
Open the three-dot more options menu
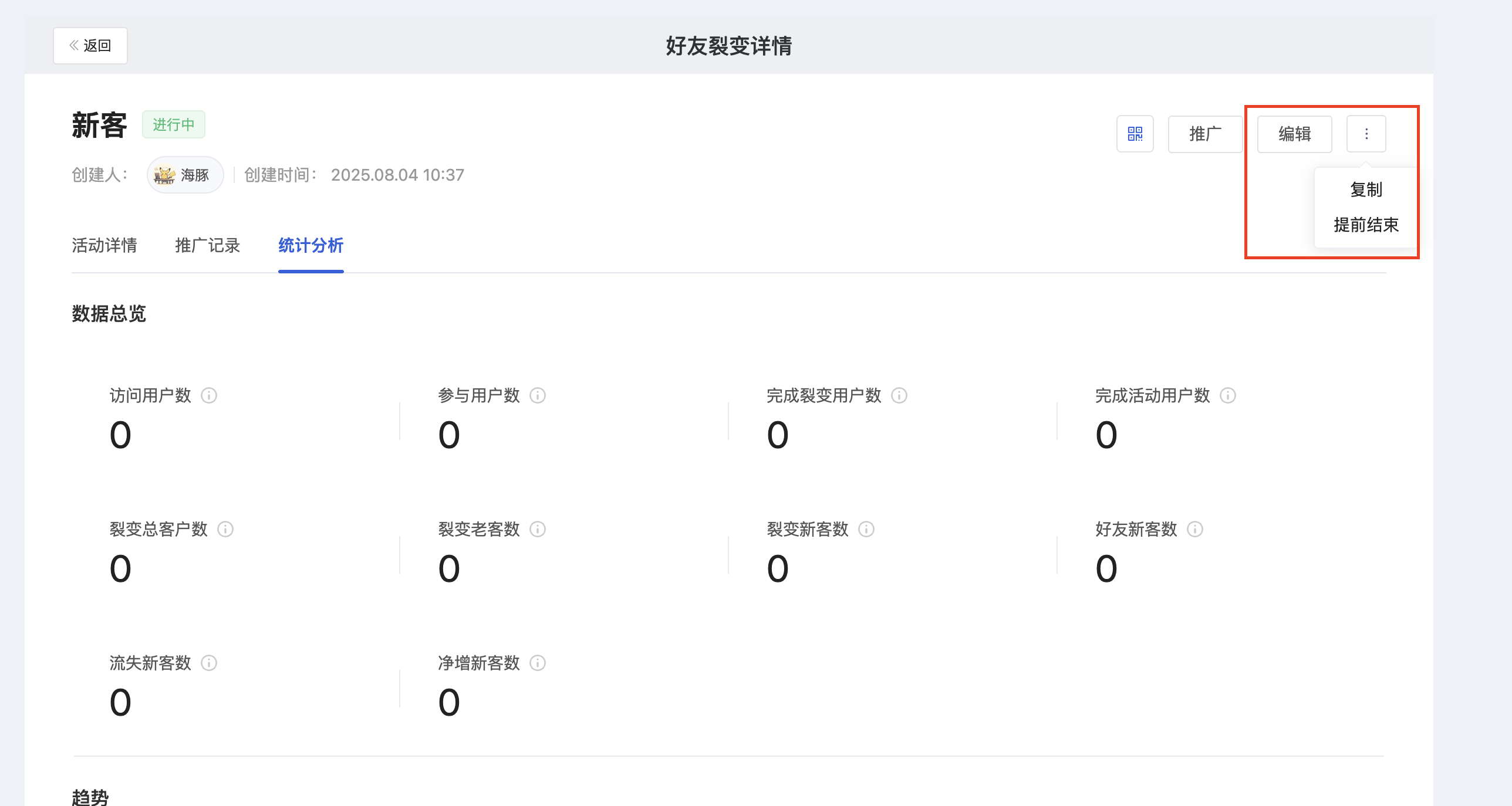pyautogui.click(x=1366, y=134)
